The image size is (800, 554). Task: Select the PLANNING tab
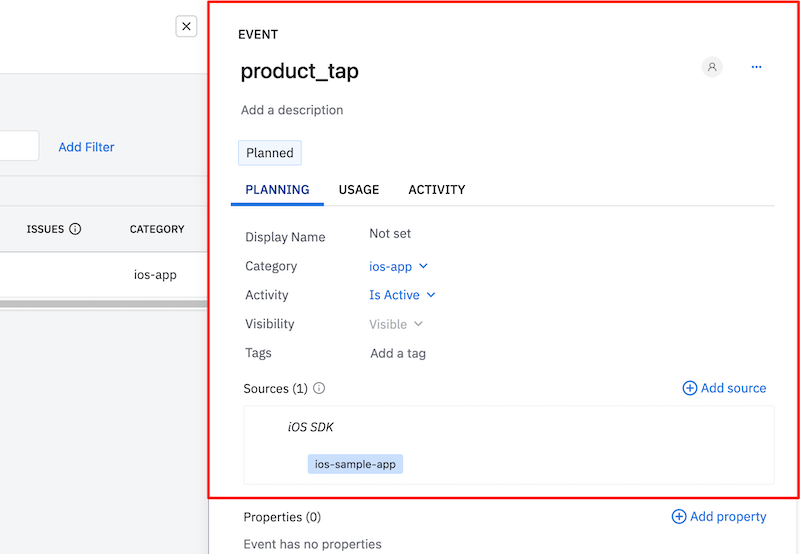(277, 190)
